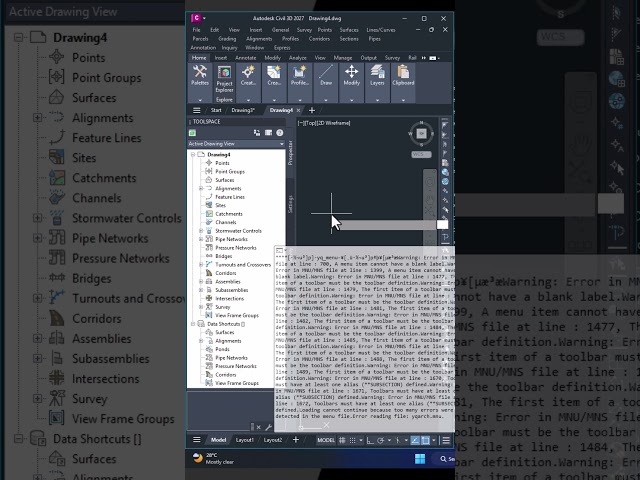Expand the Palettes panel dropdown arrow
The width and height of the screenshot is (640, 480).
tap(200, 100)
